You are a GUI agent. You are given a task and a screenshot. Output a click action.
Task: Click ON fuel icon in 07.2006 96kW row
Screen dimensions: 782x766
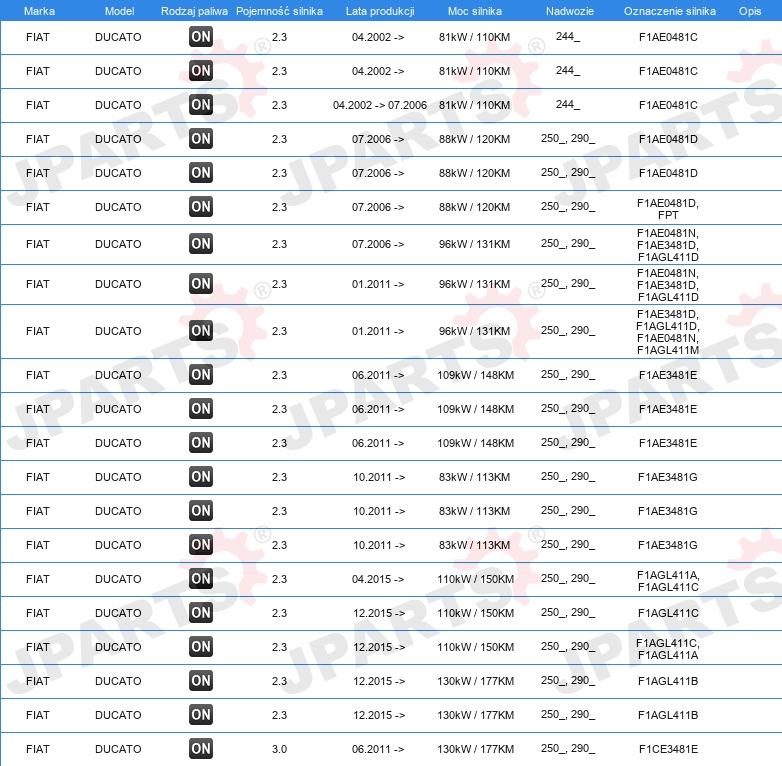point(201,243)
